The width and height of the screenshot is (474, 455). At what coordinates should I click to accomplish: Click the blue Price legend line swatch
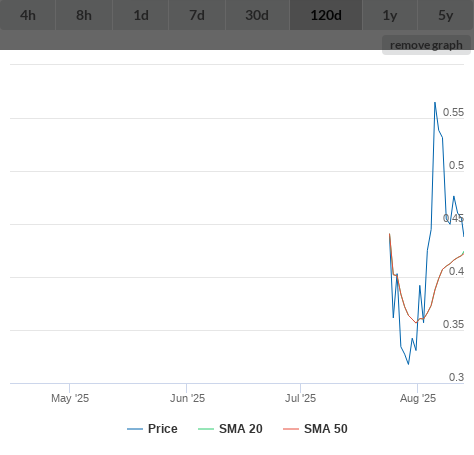point(135,429)
